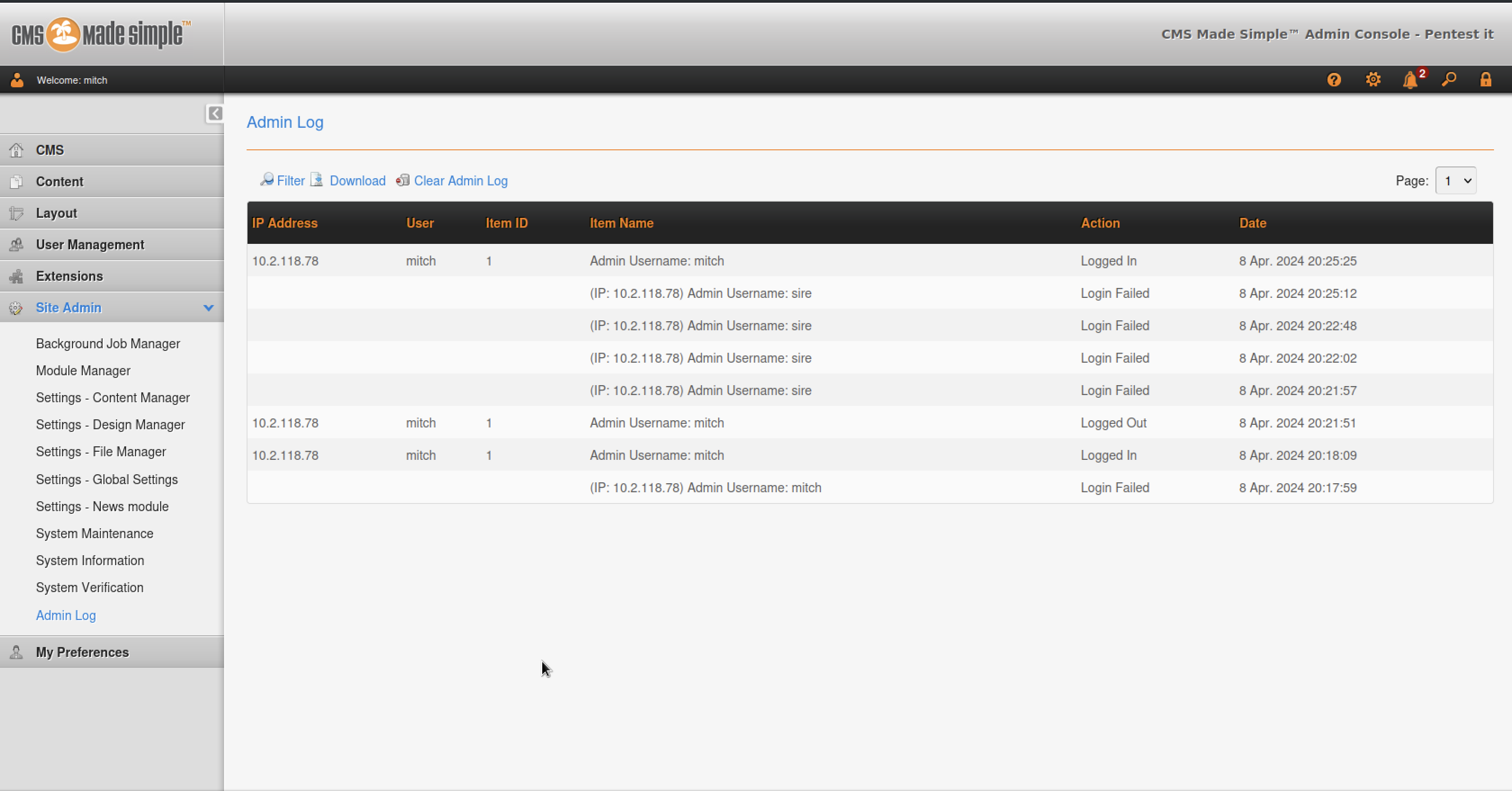Collapse the sidebar with the arrow button
The image size is (1512, 791).
click(x=215, y=113)
